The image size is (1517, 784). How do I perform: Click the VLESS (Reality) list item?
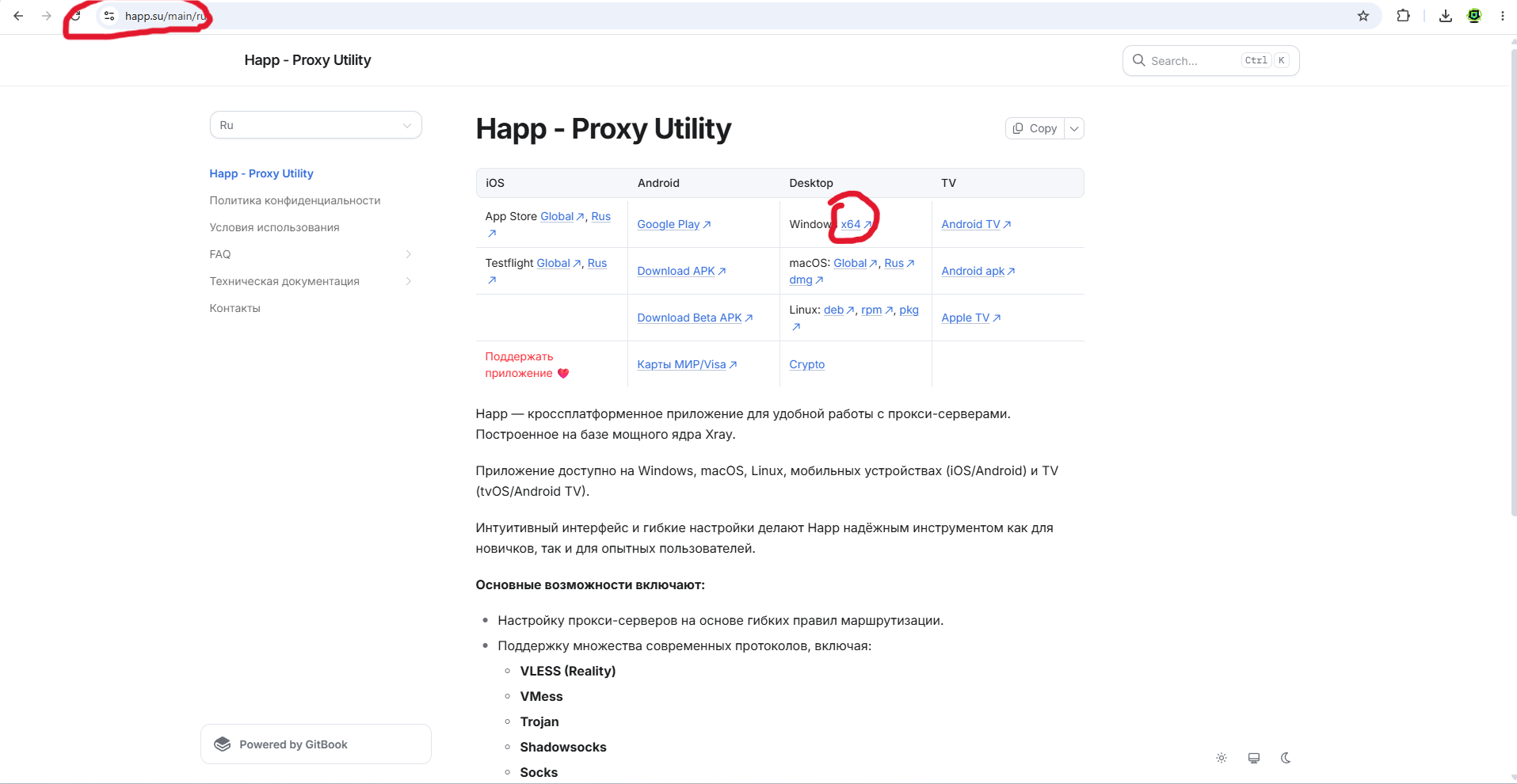(568, 671)
